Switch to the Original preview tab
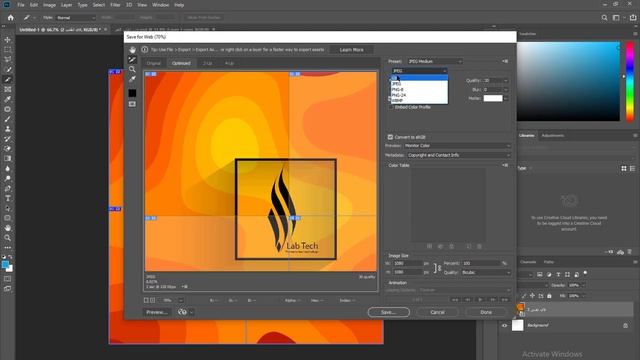This screenshot has height=360, width=640. click(154, 63)
